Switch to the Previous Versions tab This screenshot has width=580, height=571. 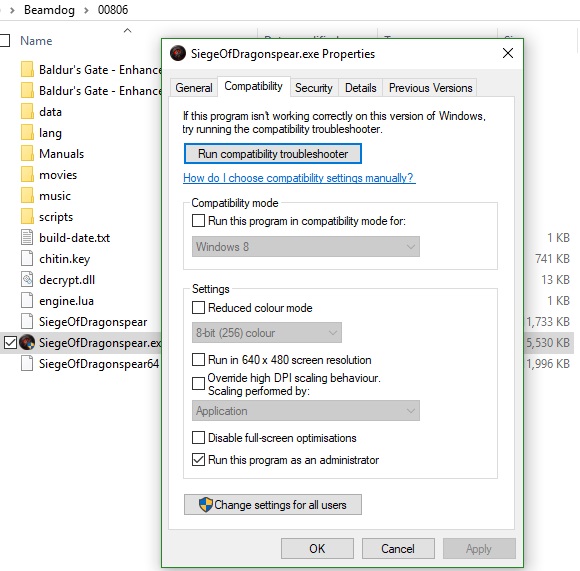coord(430,88)
